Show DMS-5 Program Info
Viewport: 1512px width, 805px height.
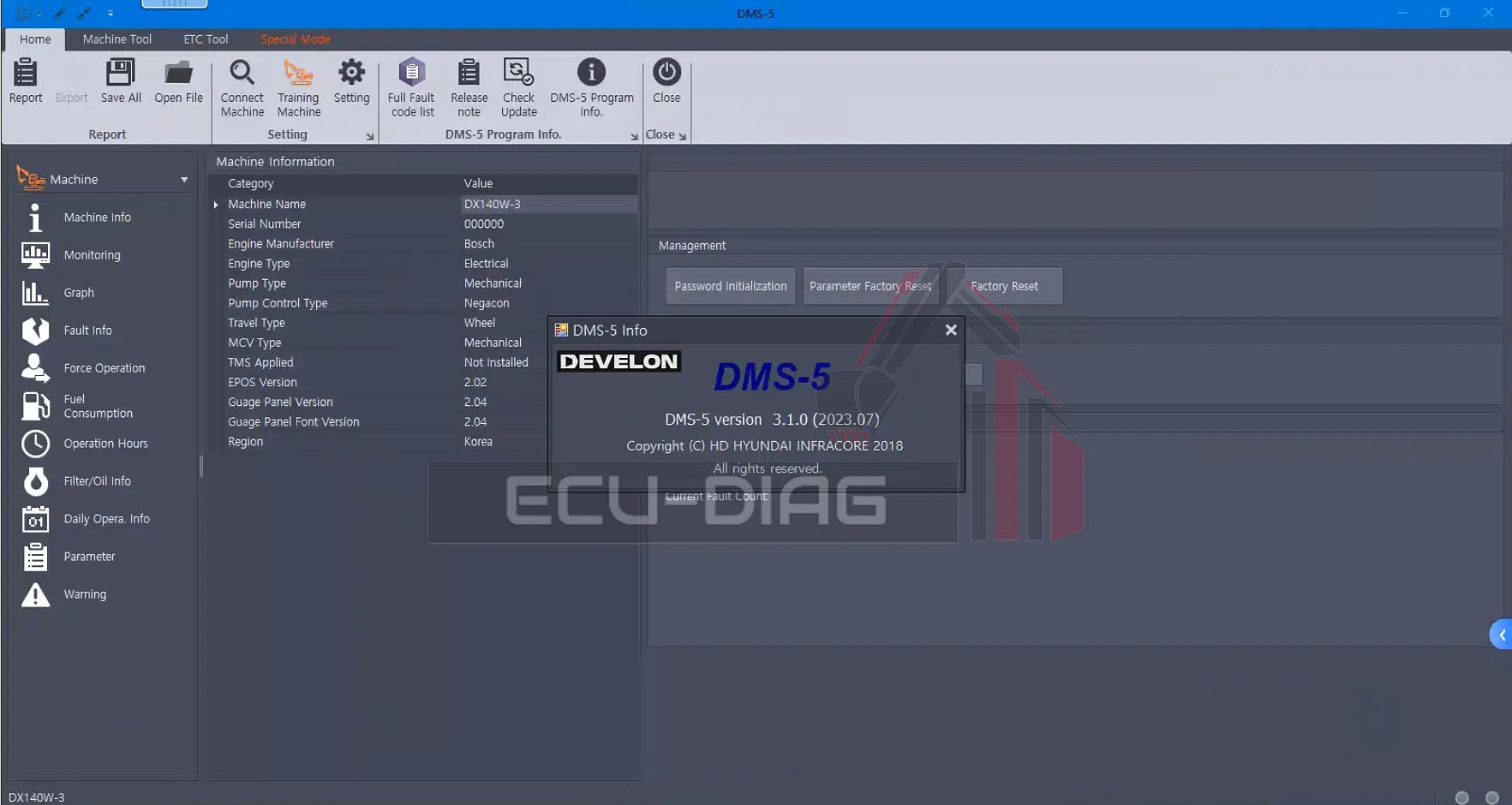pyautogui.click(x=591, y=88)
